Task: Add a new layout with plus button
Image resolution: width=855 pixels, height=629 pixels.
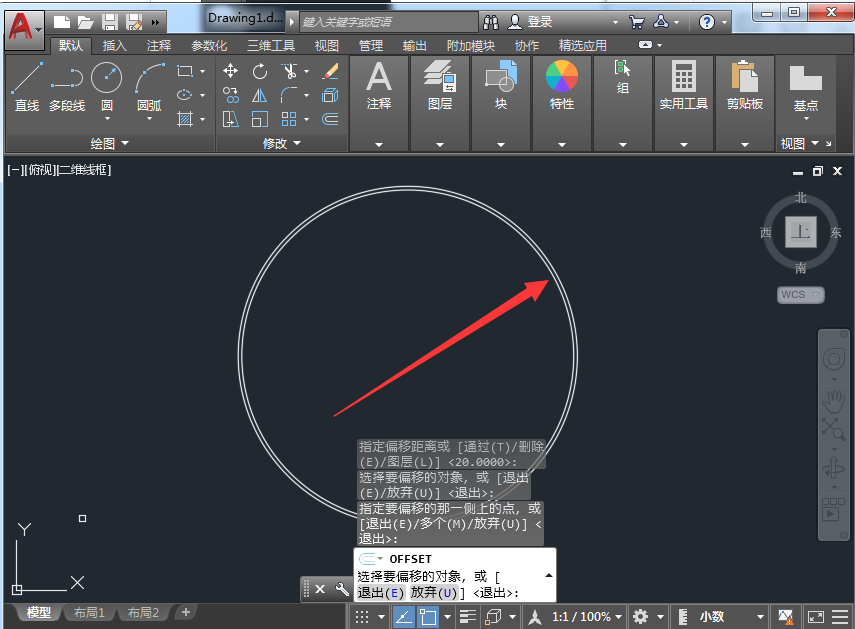Action: [186, 612]
